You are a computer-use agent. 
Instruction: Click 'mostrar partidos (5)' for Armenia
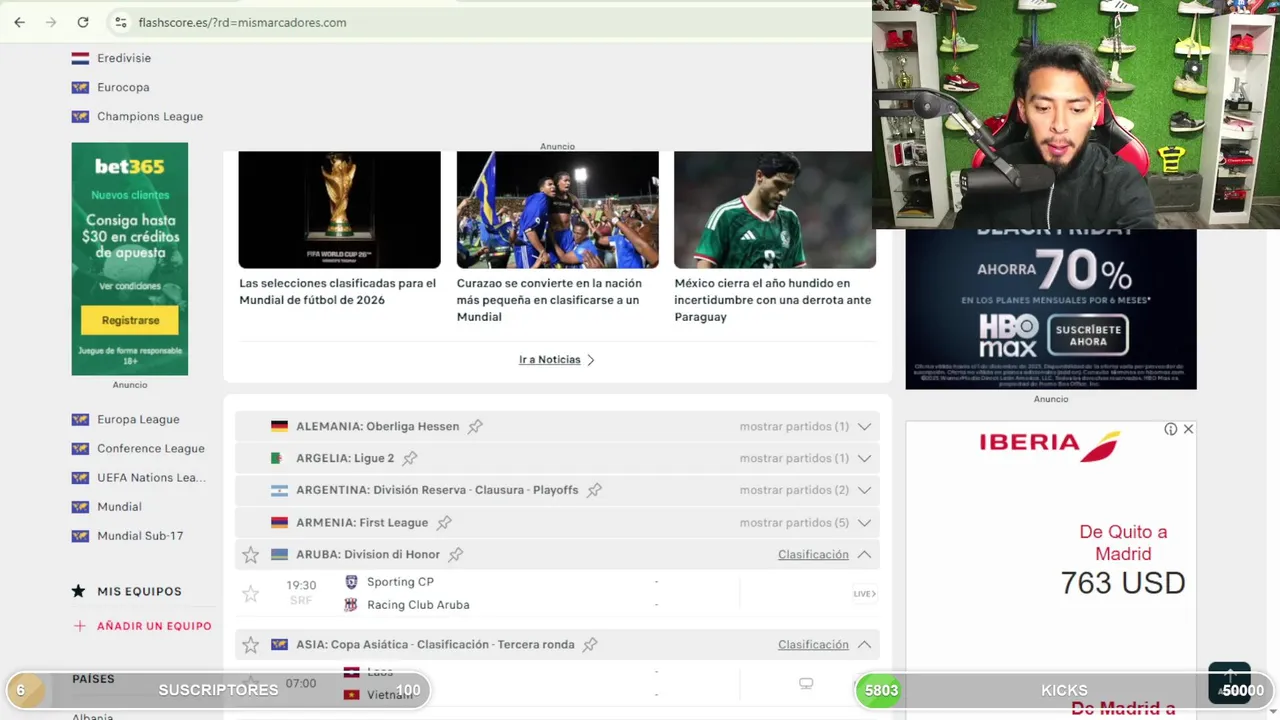pyautogui.click(x=794, y=522)
